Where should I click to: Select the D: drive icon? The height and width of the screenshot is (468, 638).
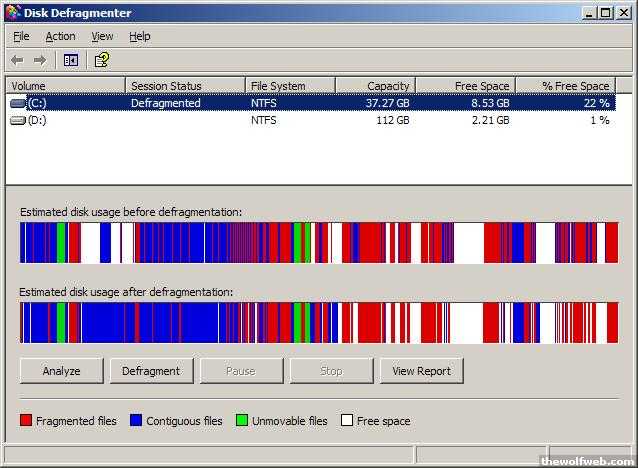[x=17, y=120]
